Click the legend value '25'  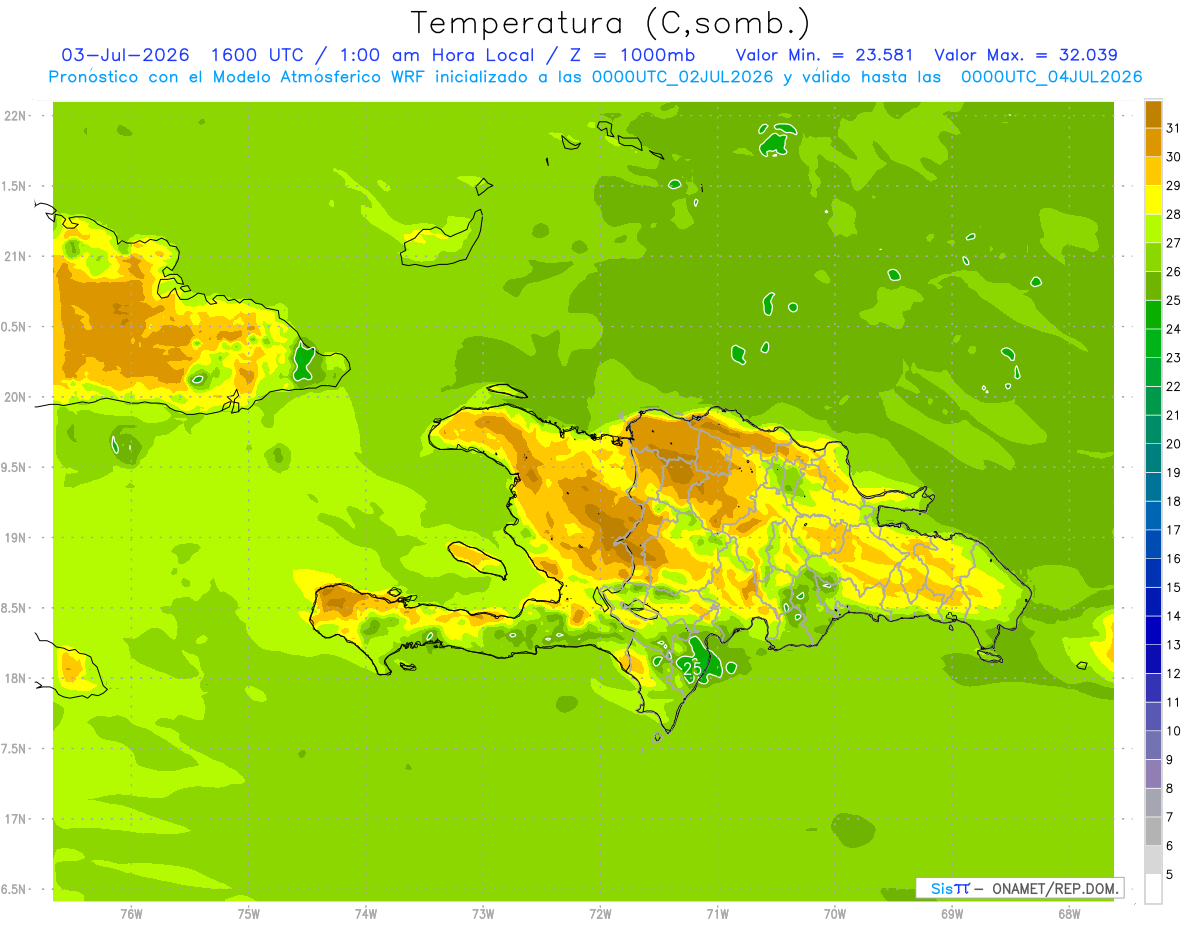(1173, 300)
